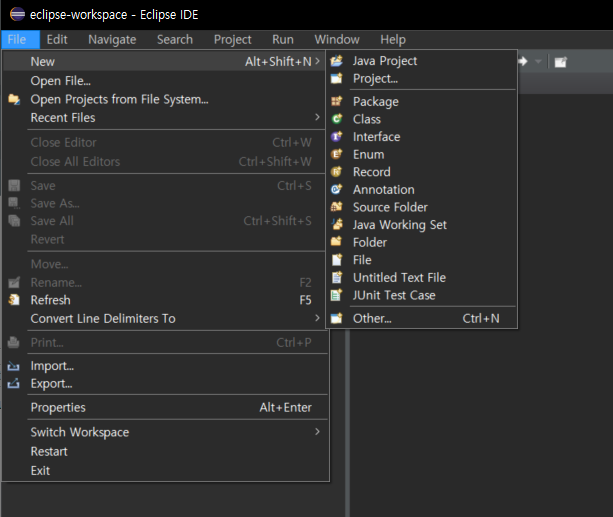613x517 pixels.
Task: Select the Refresh menu entry
Action: 164,300
